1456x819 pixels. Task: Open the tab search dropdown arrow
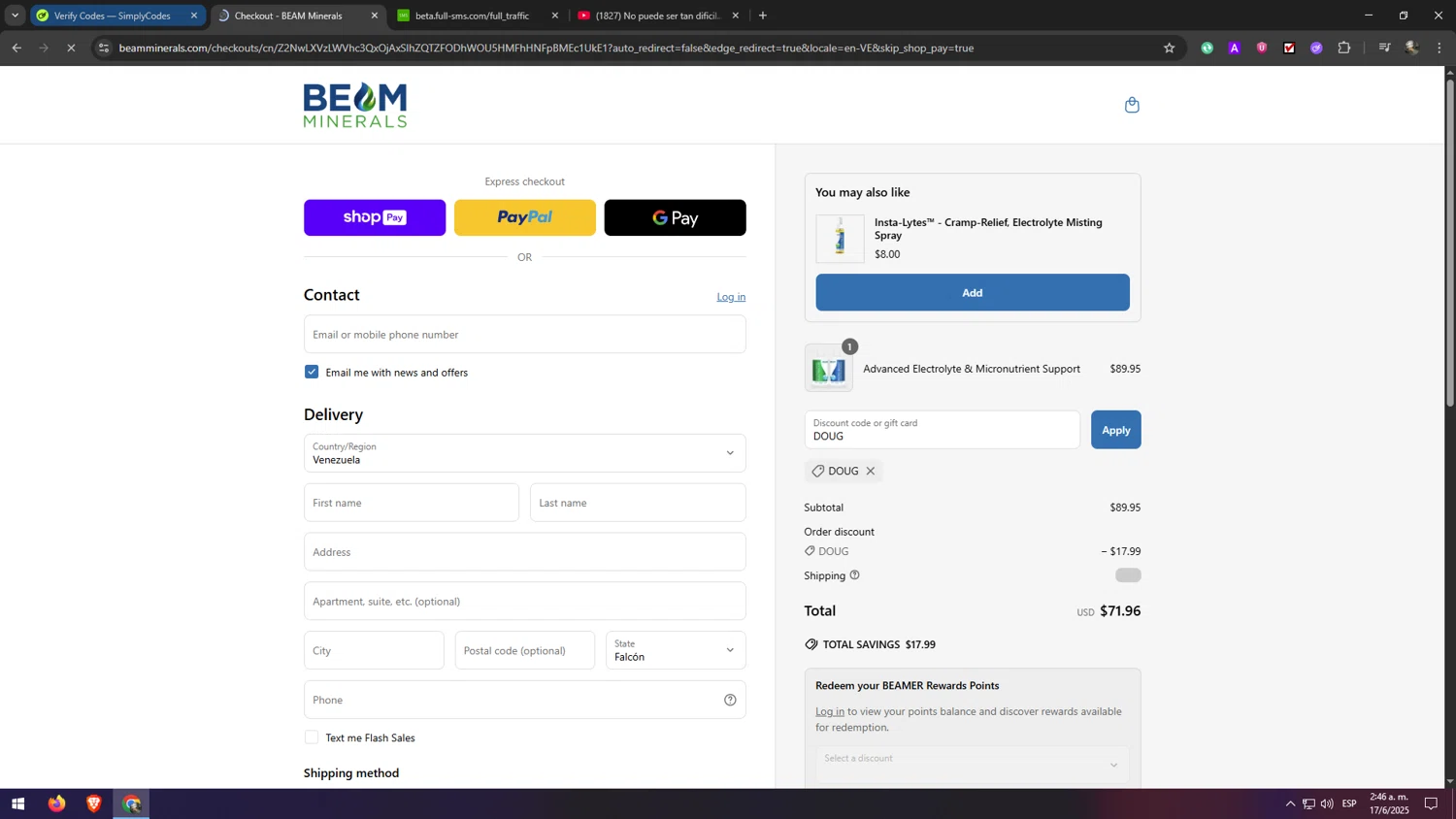(x=15, y=16)
